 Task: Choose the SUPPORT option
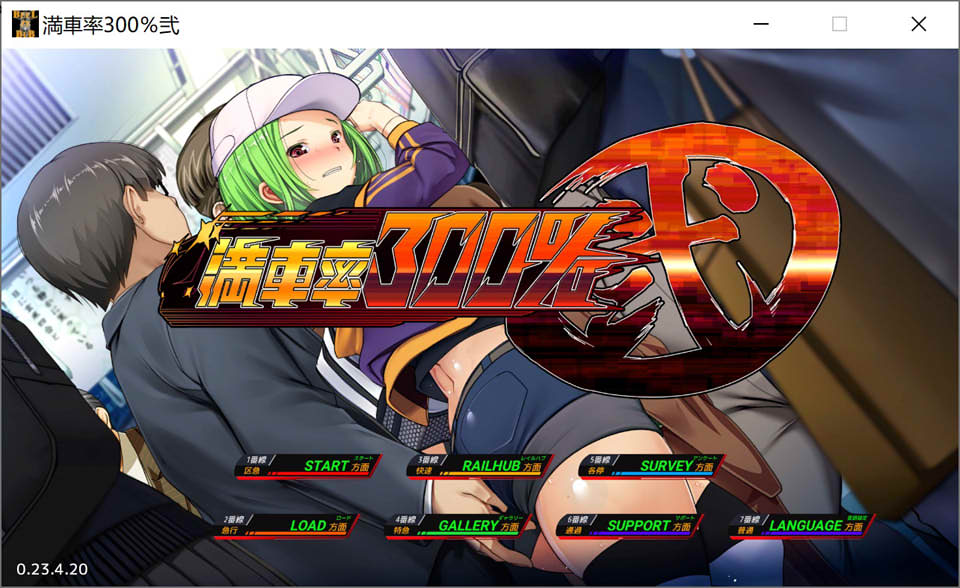[x=639, y=525]
